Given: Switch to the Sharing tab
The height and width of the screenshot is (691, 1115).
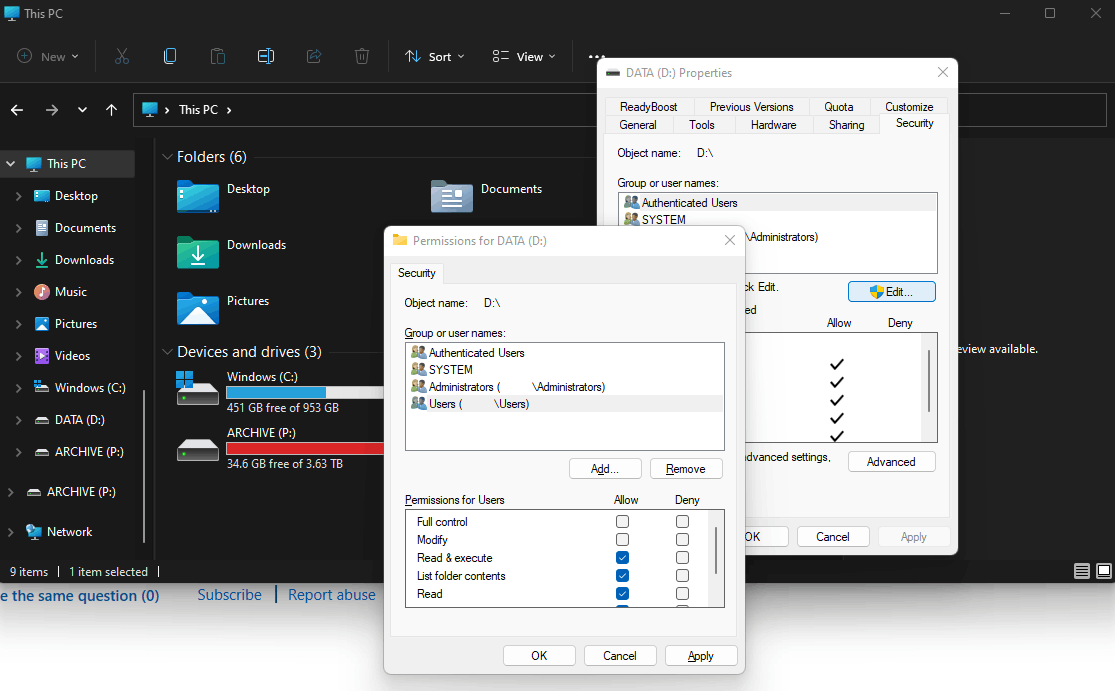Looking at the screenshot, I should 846,124.
